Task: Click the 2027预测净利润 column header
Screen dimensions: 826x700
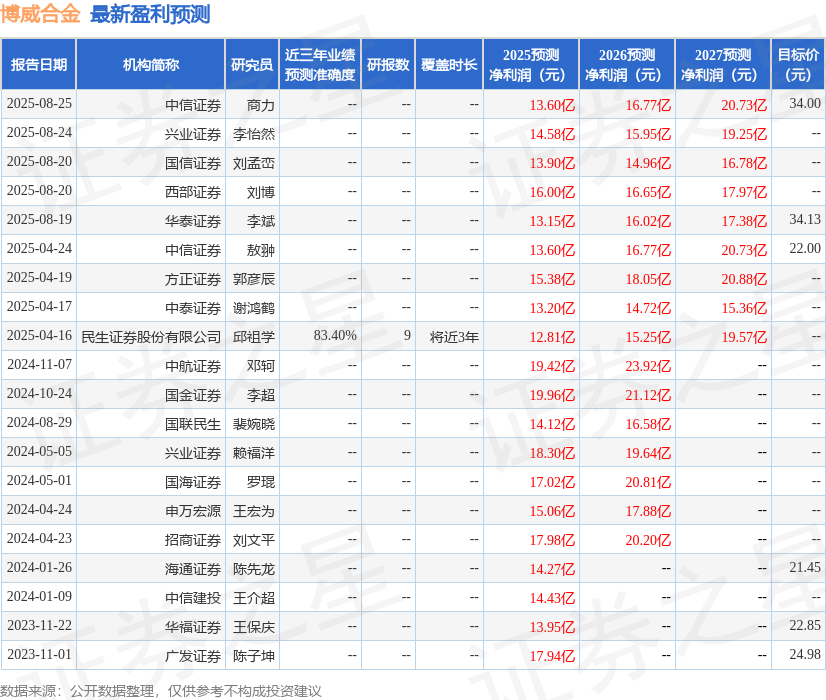Action: (723, 64)
